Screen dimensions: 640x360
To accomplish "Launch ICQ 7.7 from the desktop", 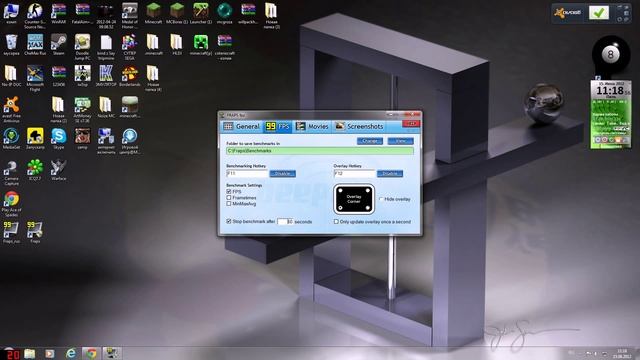I will pyautogui.click(x=35, y=170).
